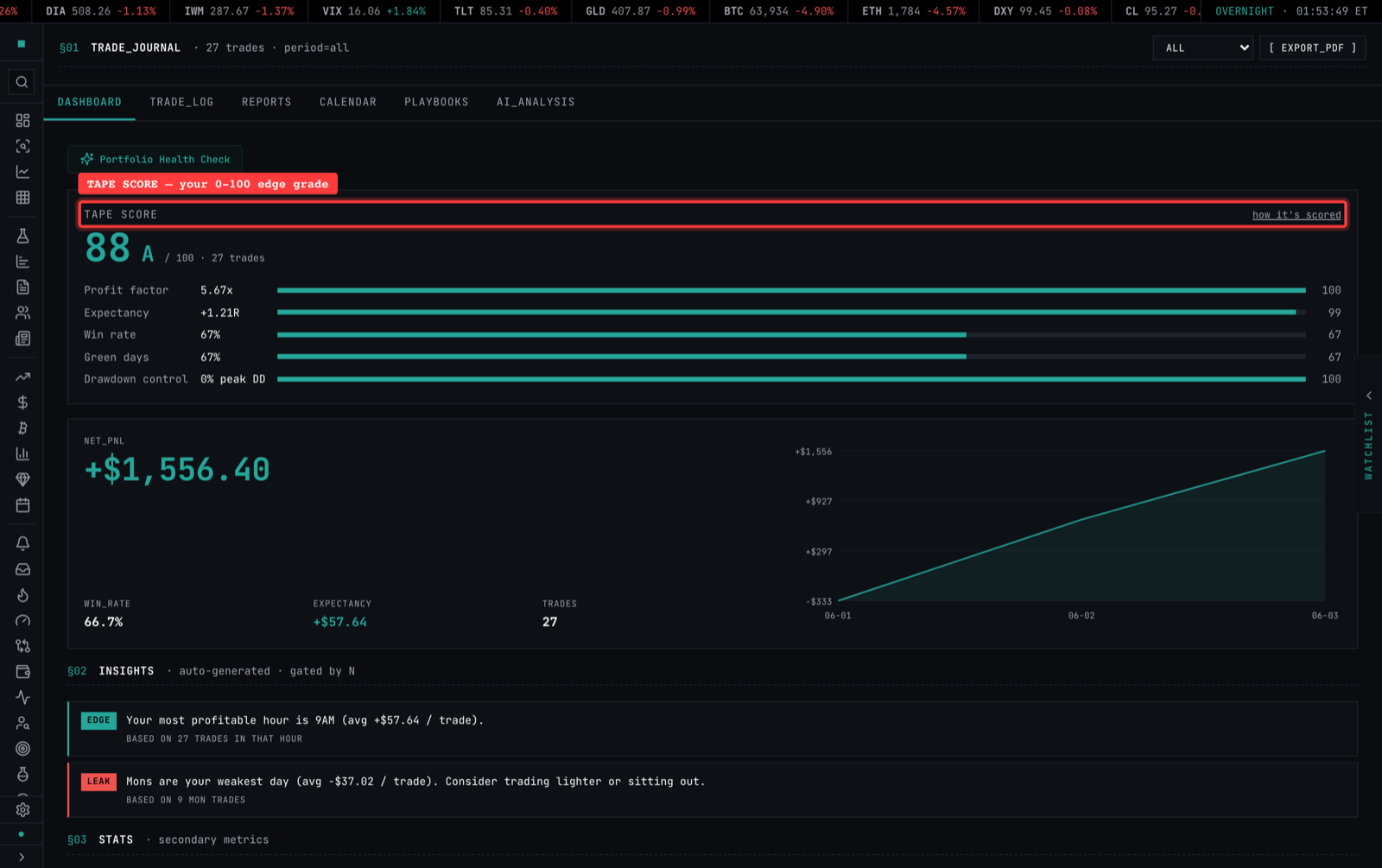
Task: Click the git-compare arrows icon
Action: [22, 646]
